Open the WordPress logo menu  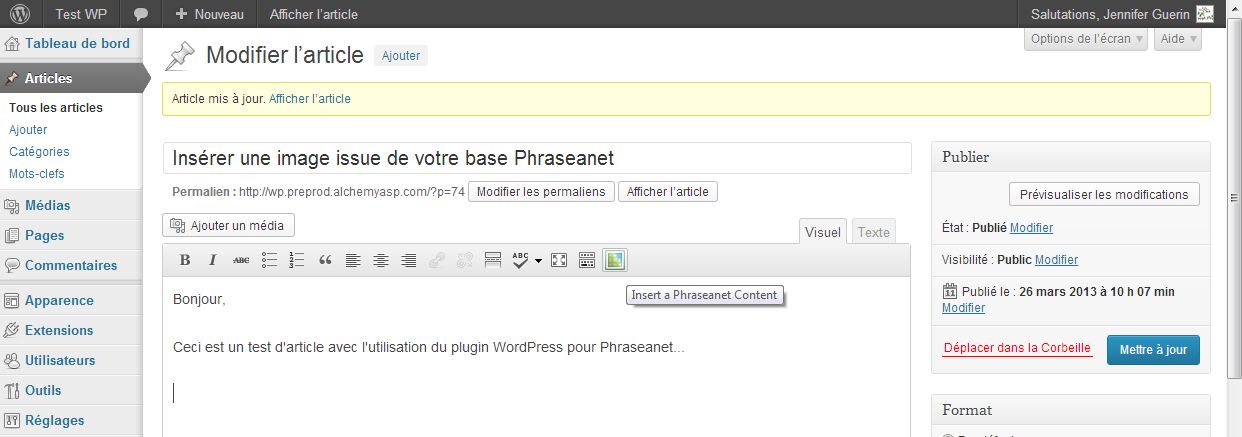click(20, 14)
